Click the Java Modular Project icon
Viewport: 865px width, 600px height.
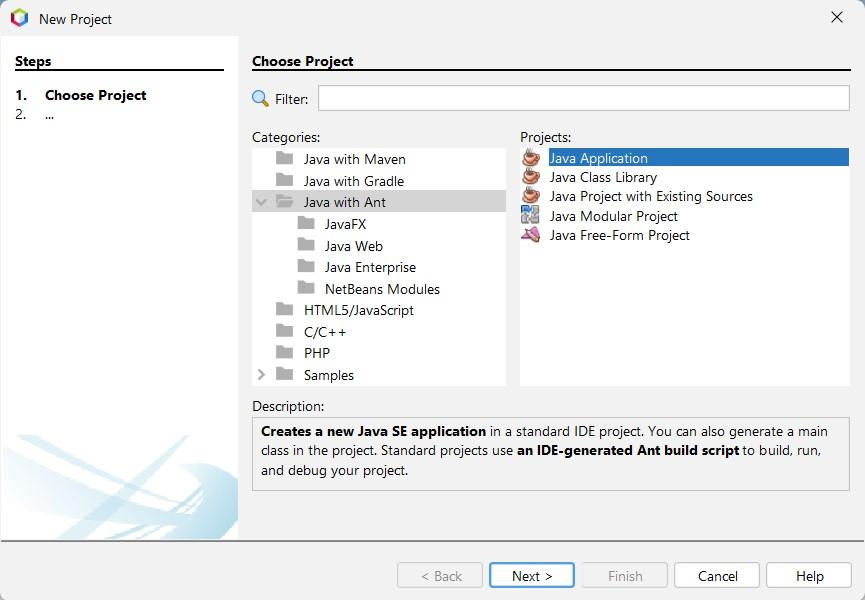pyautogui.click(x=530, y=215)
